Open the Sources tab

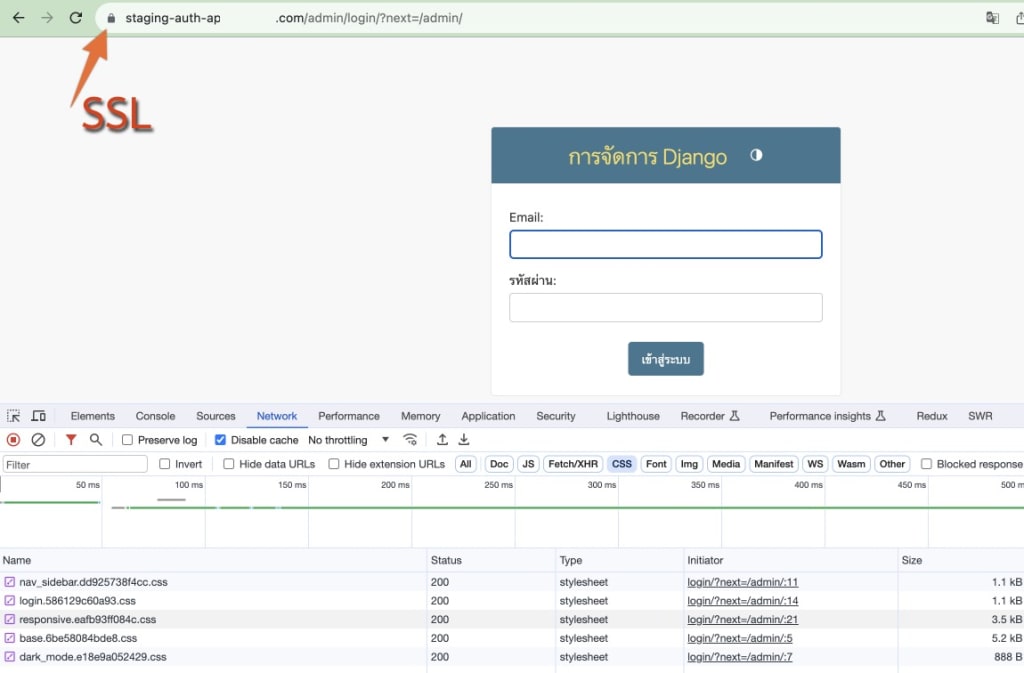click(216, 416)
